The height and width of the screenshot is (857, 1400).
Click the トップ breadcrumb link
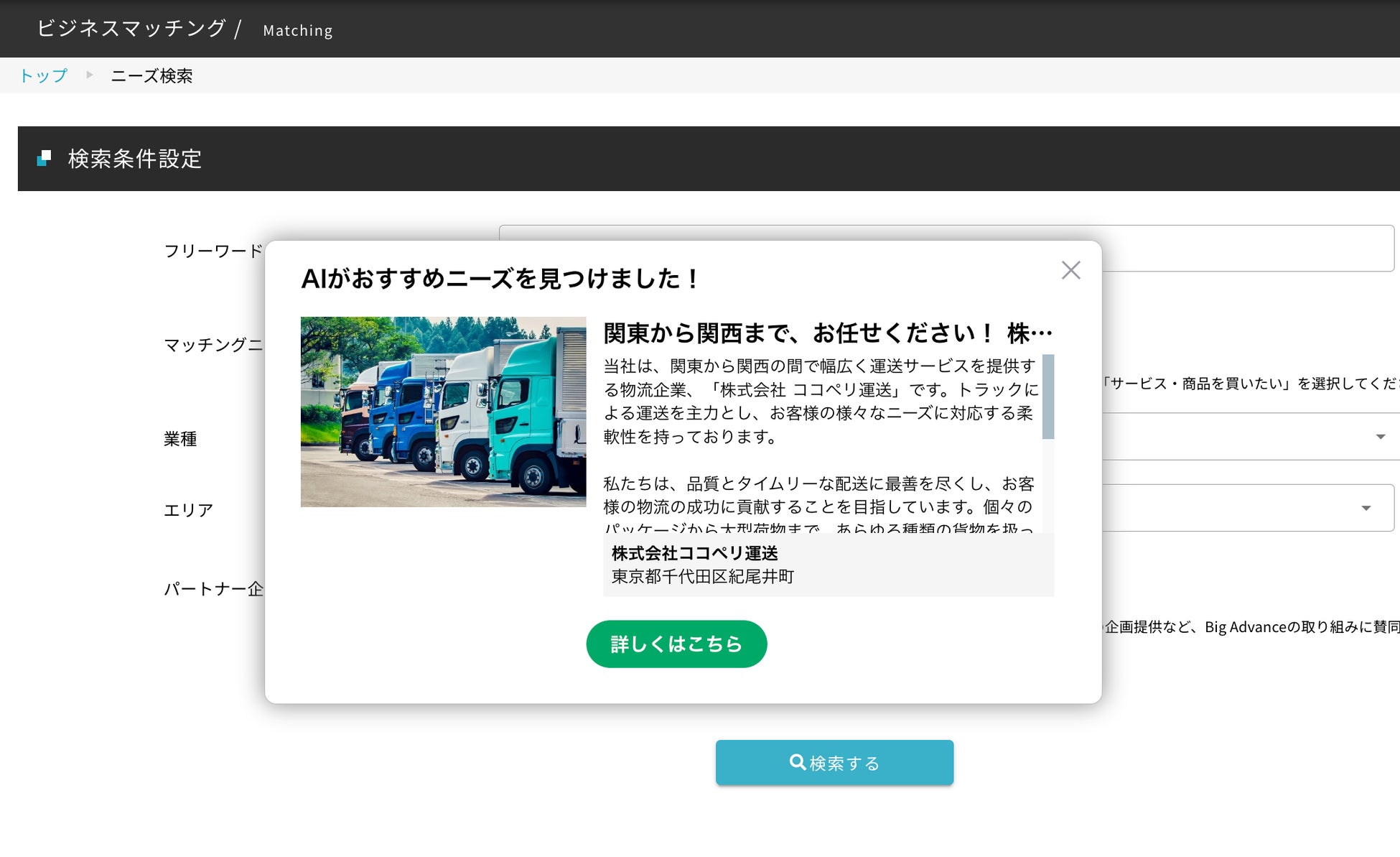43,75
